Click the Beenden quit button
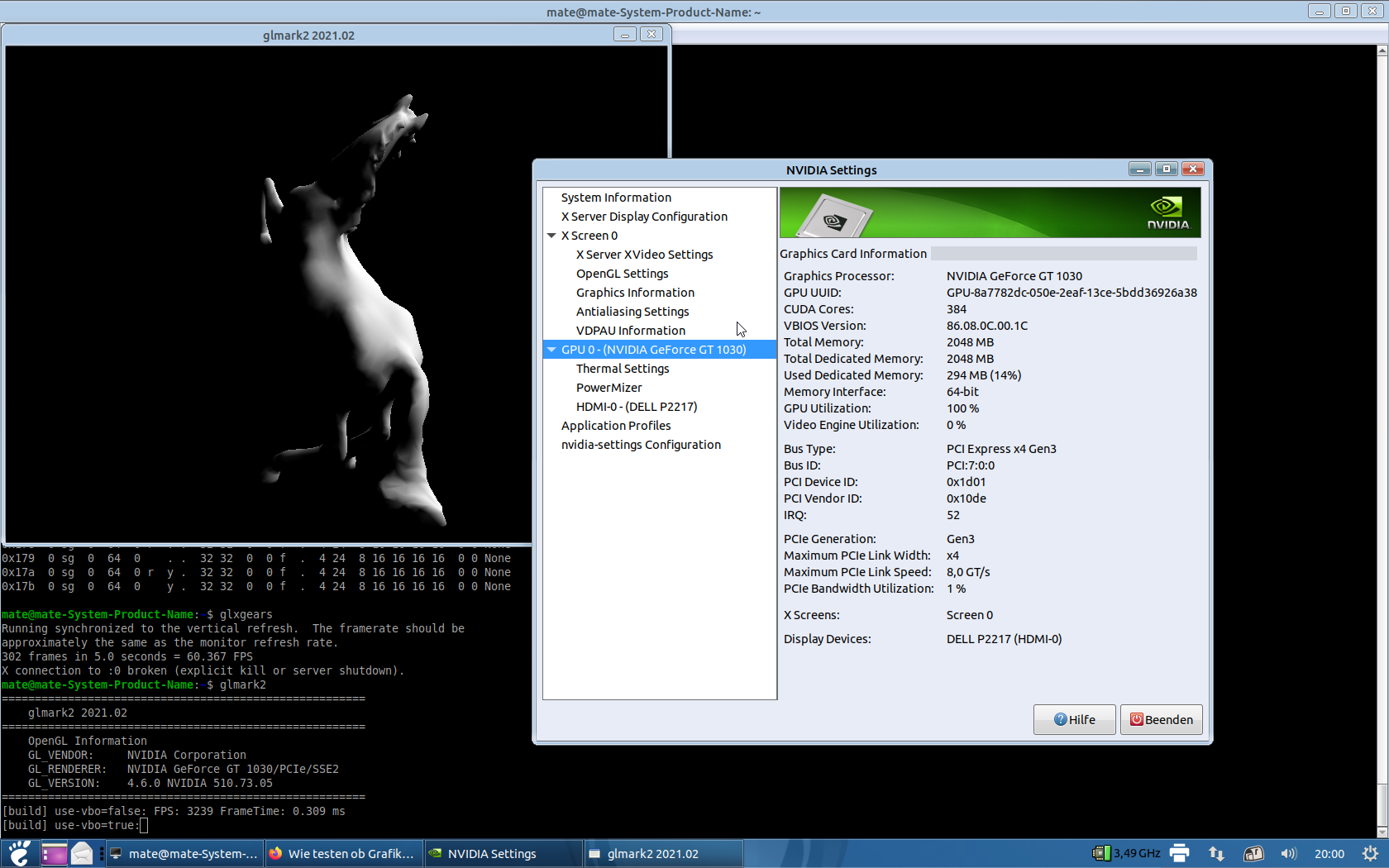The width and height of the screenshot is (1389, 868). 1162,720
